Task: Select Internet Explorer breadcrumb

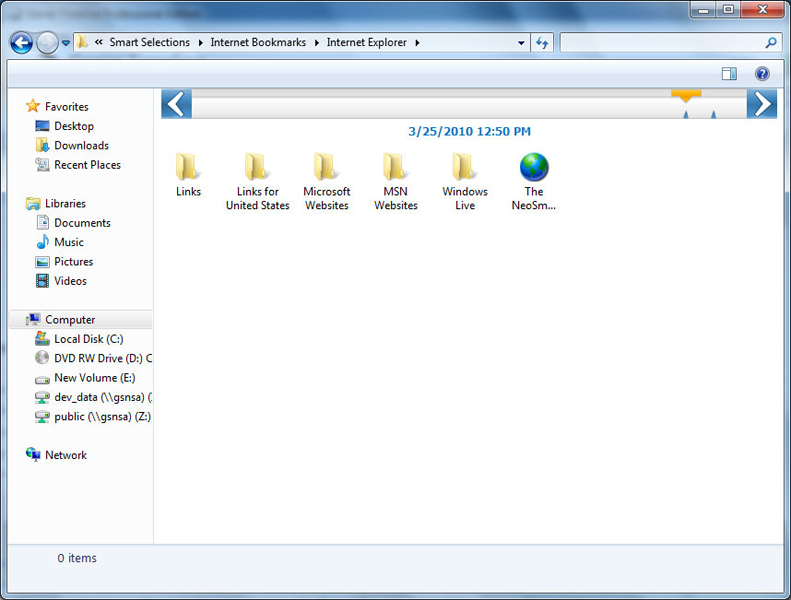Action: [x=367, y=42]
